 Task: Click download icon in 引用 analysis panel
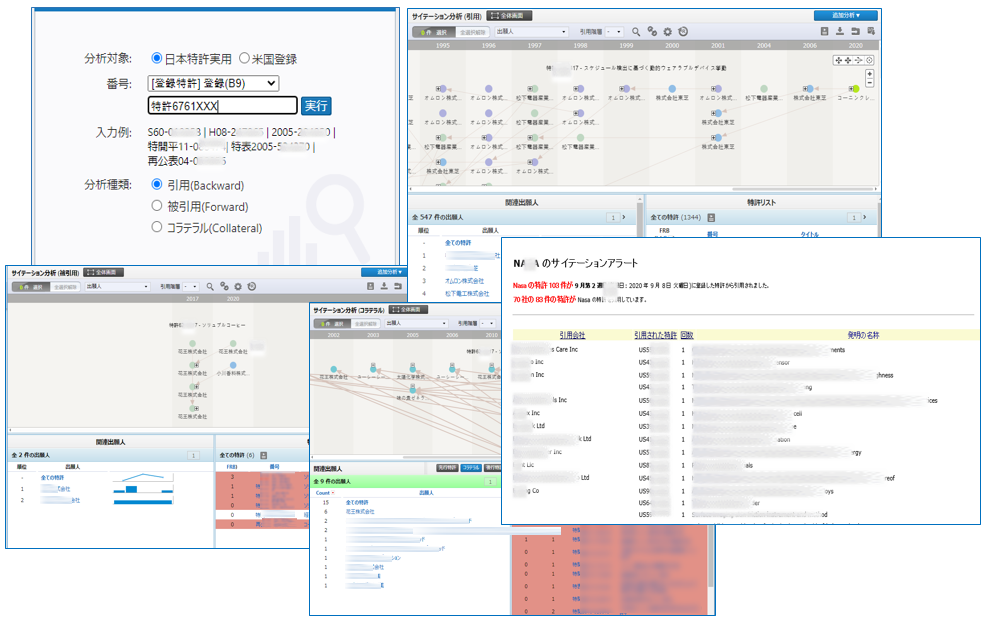point(841,32)
